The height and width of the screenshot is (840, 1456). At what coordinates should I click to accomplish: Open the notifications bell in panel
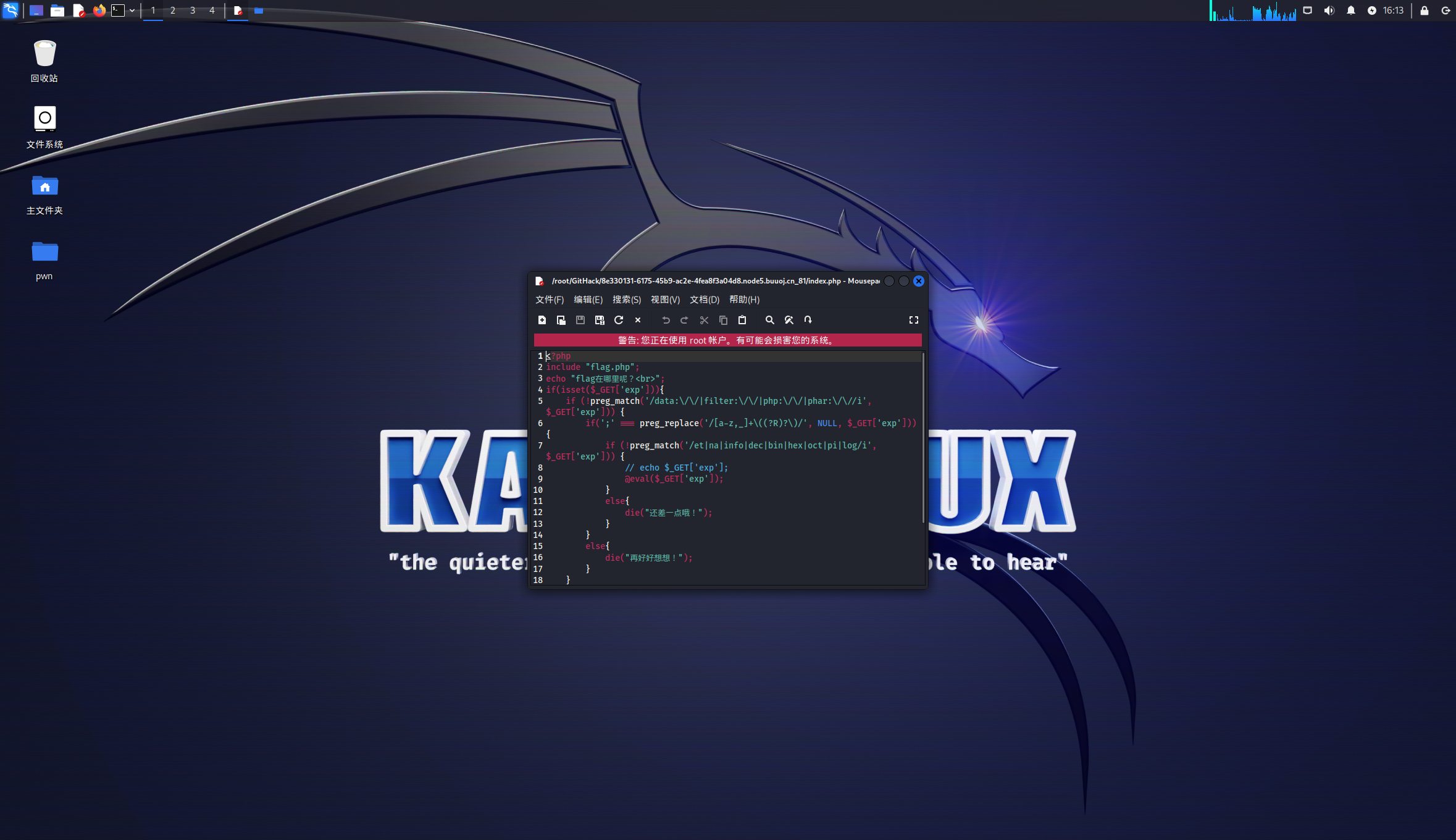click(1350, 10)
